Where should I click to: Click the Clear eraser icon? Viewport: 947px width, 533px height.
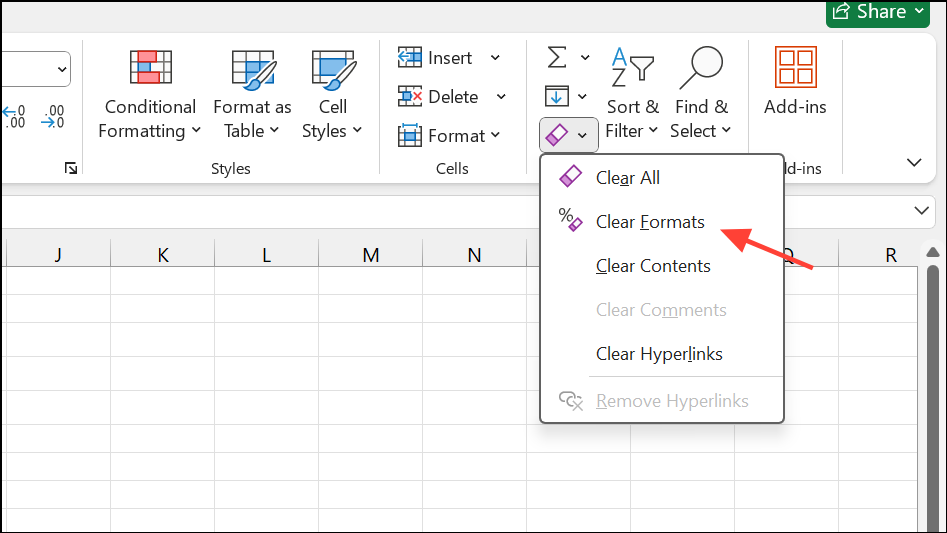pos(558,134)
